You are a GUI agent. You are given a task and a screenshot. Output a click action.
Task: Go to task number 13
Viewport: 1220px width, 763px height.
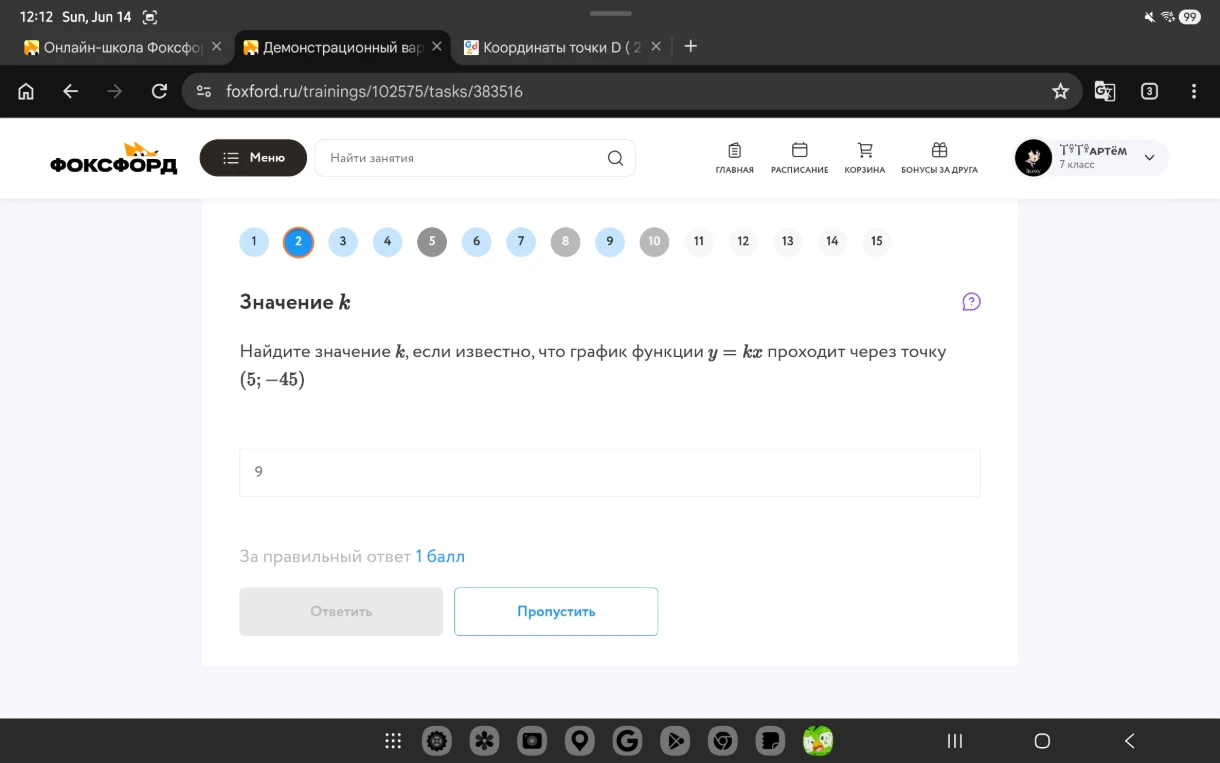point(788,241)
